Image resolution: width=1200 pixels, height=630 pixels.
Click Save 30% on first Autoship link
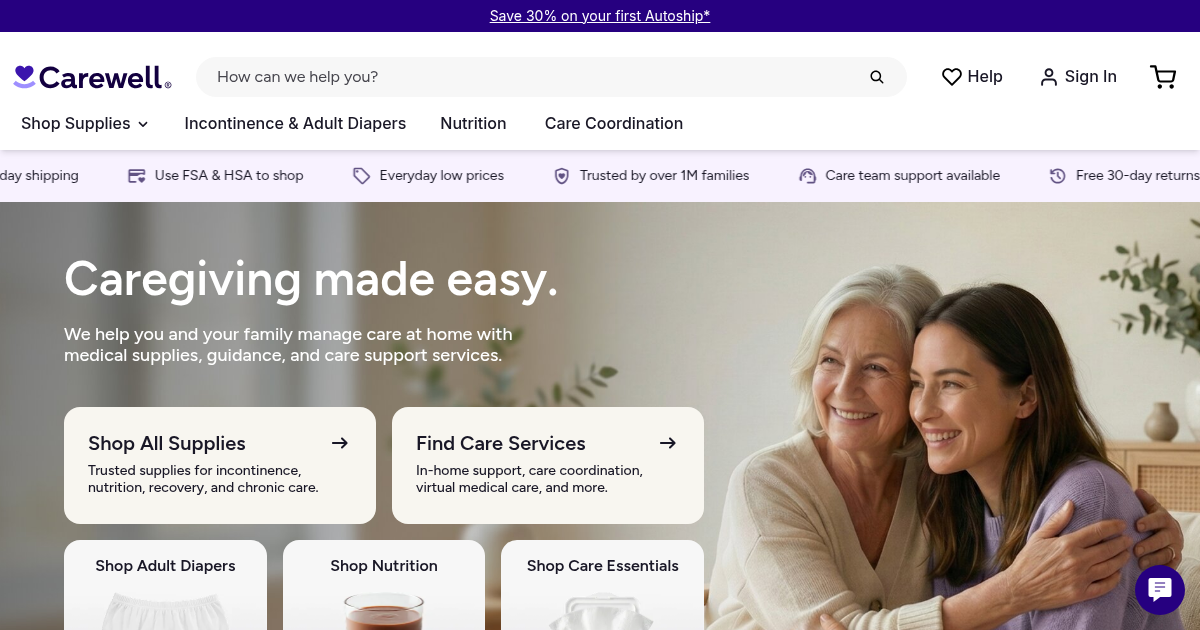600,16
